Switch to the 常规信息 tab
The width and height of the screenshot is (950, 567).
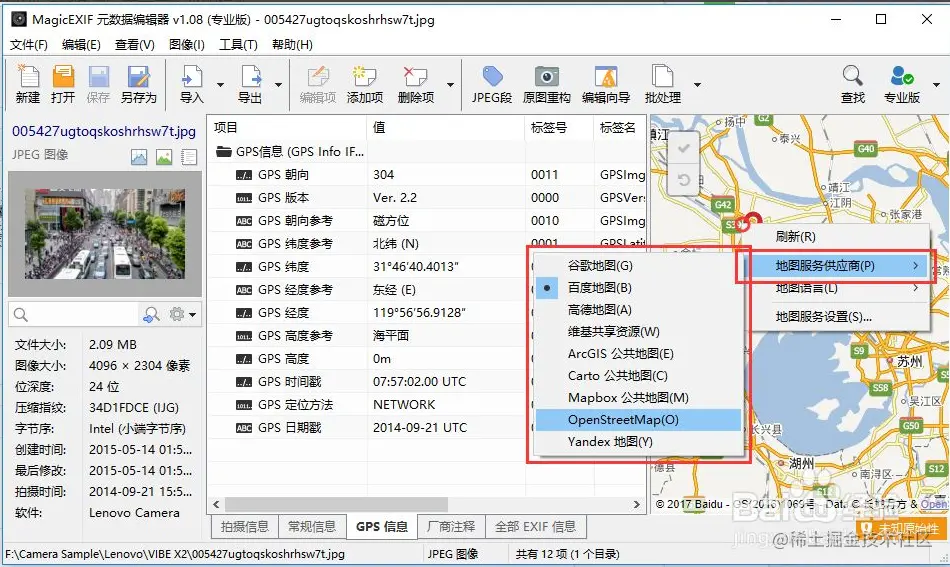[x=311, y=526]
